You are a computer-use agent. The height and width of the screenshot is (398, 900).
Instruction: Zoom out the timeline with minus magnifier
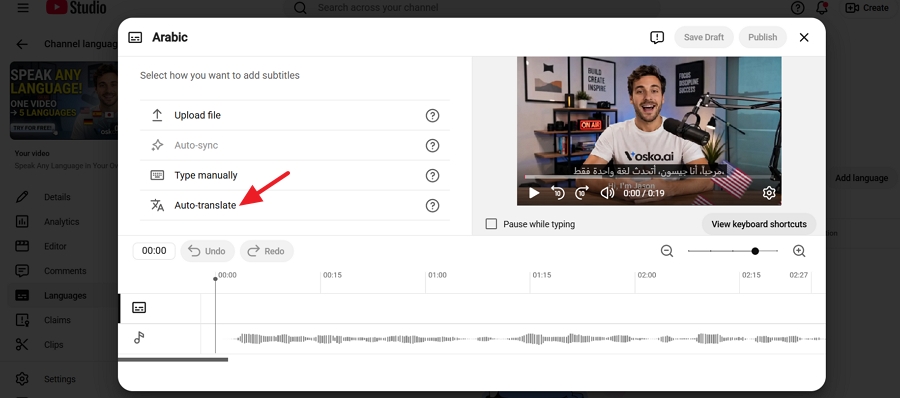click(x=666, y=251)
